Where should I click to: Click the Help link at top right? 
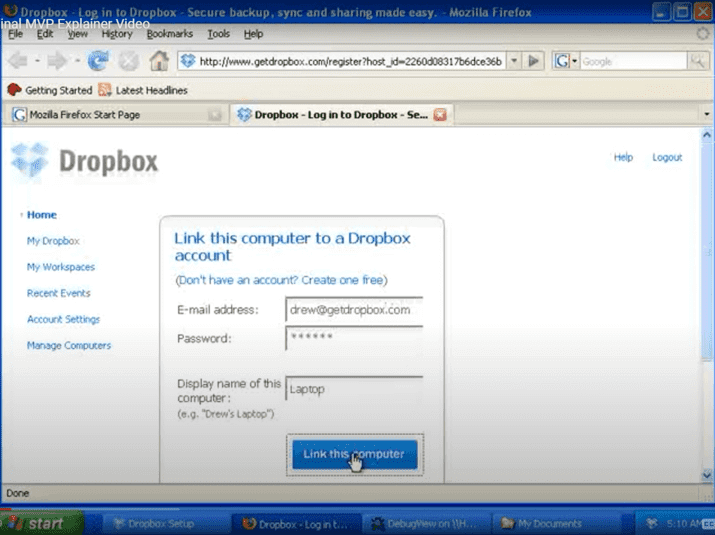(623, 157)
